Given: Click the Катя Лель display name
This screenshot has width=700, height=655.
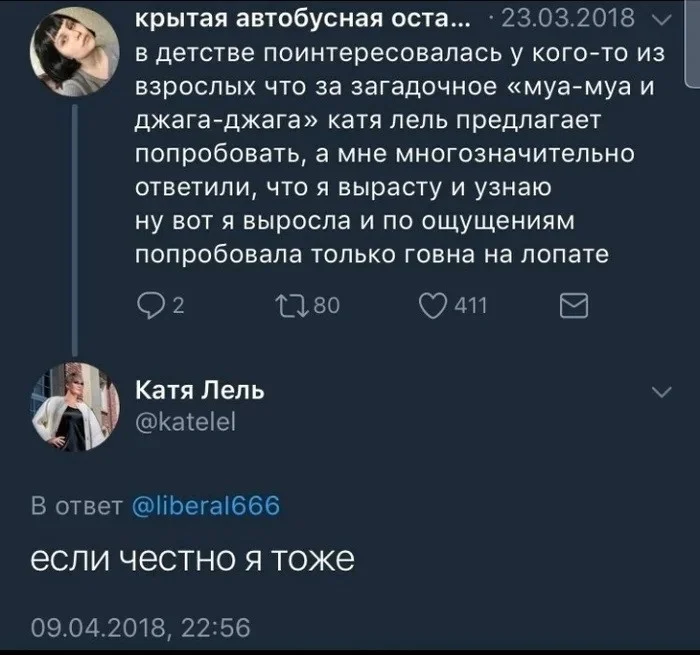Looking at the screenshot, I should point(199,389).
